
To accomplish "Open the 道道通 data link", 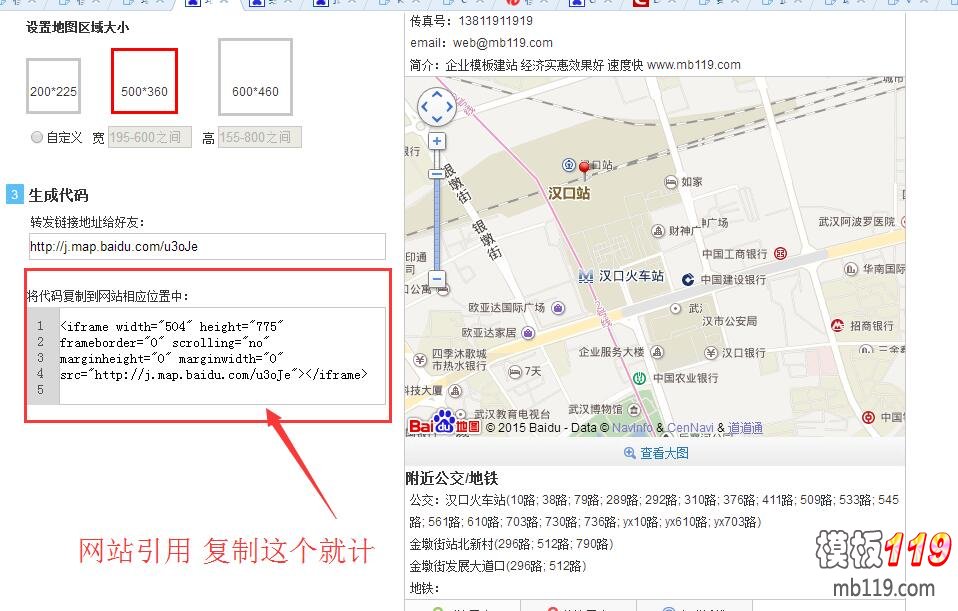I will 745,428.
